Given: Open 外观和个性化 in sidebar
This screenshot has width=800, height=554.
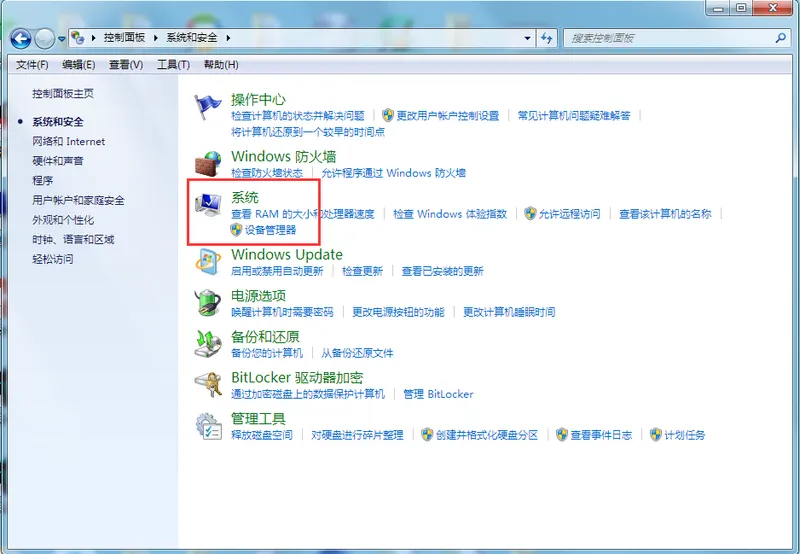Looking at the screenshot, I should tap(63, 220).
